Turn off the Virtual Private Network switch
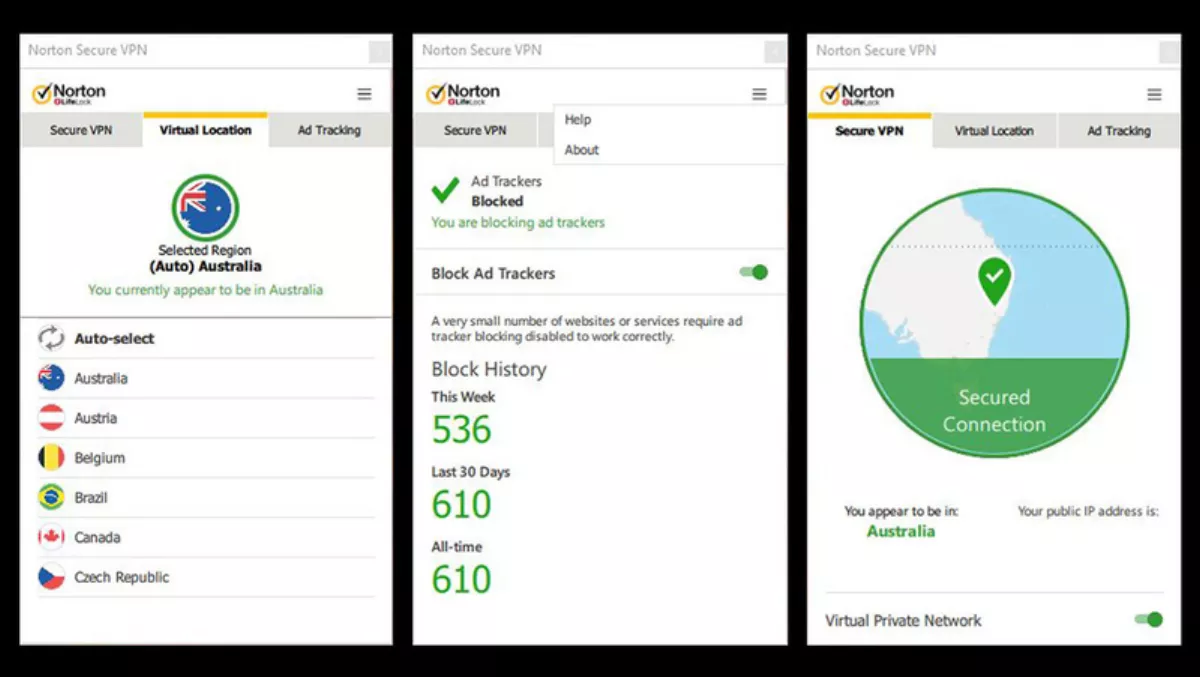 click(x=1148, y=620)
